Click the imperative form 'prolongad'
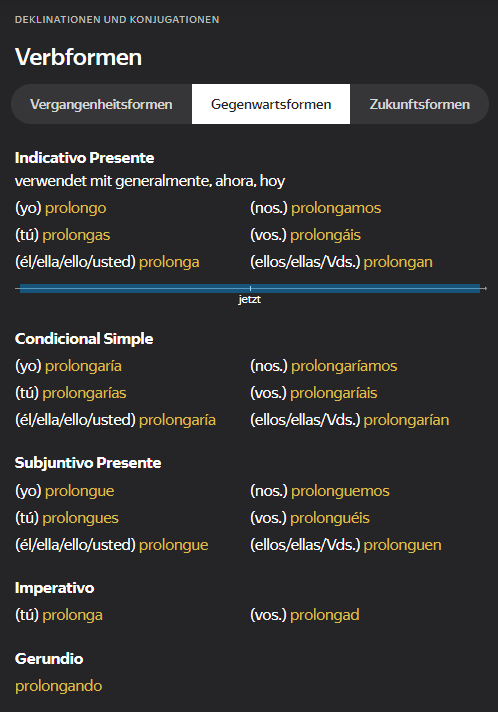The image size is (498, 712). [x=325, y=615]
